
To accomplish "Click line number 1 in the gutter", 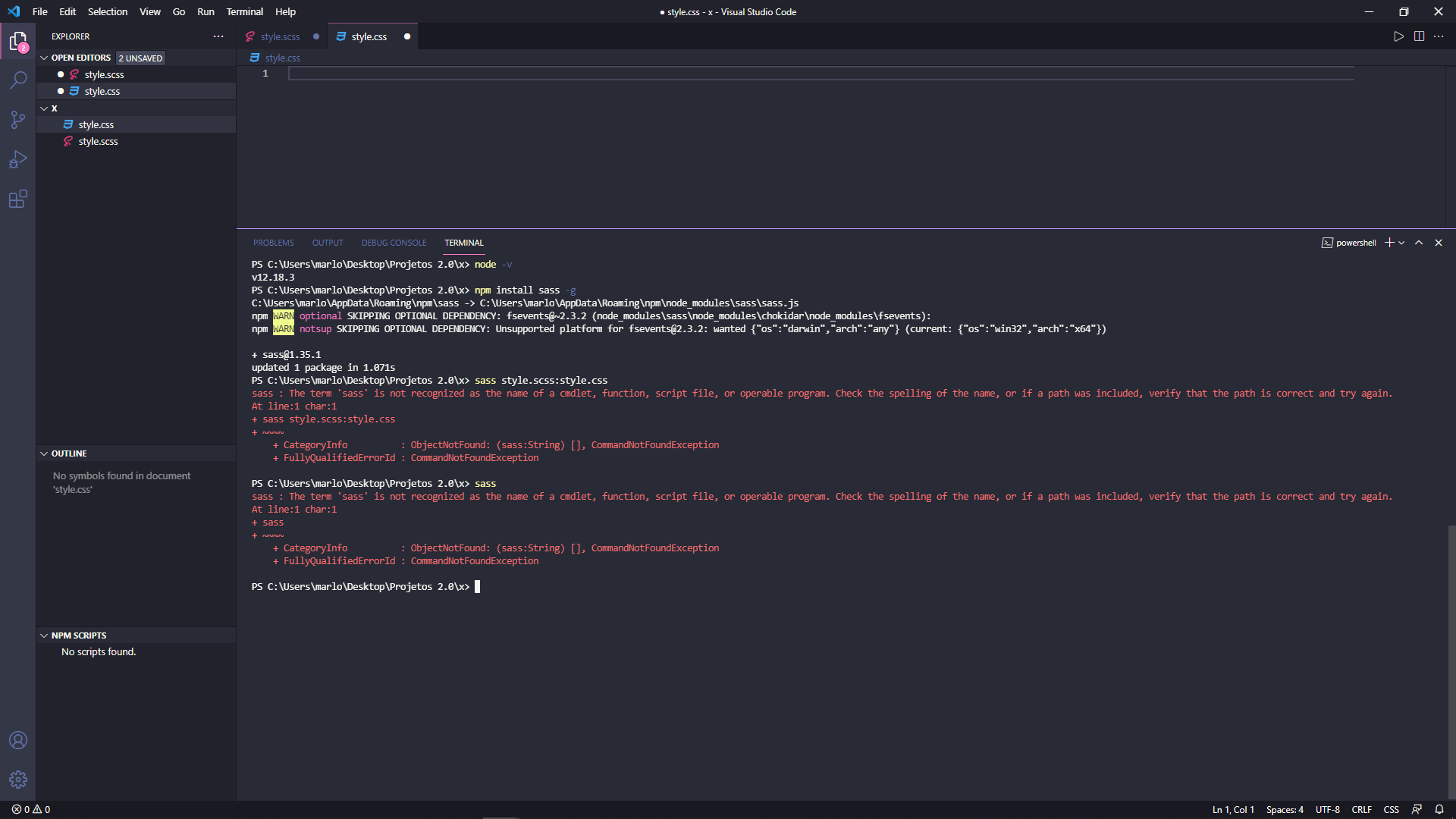I will [x=265, y=74].
